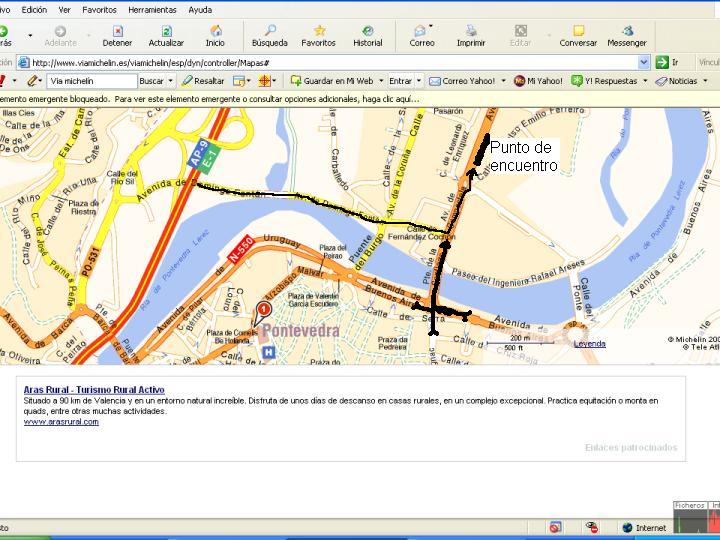The width and height of the screenshot is (720, 540).
Task: Go to Inicio home icon
Action: pyautogui.click(x=215, y=31)
